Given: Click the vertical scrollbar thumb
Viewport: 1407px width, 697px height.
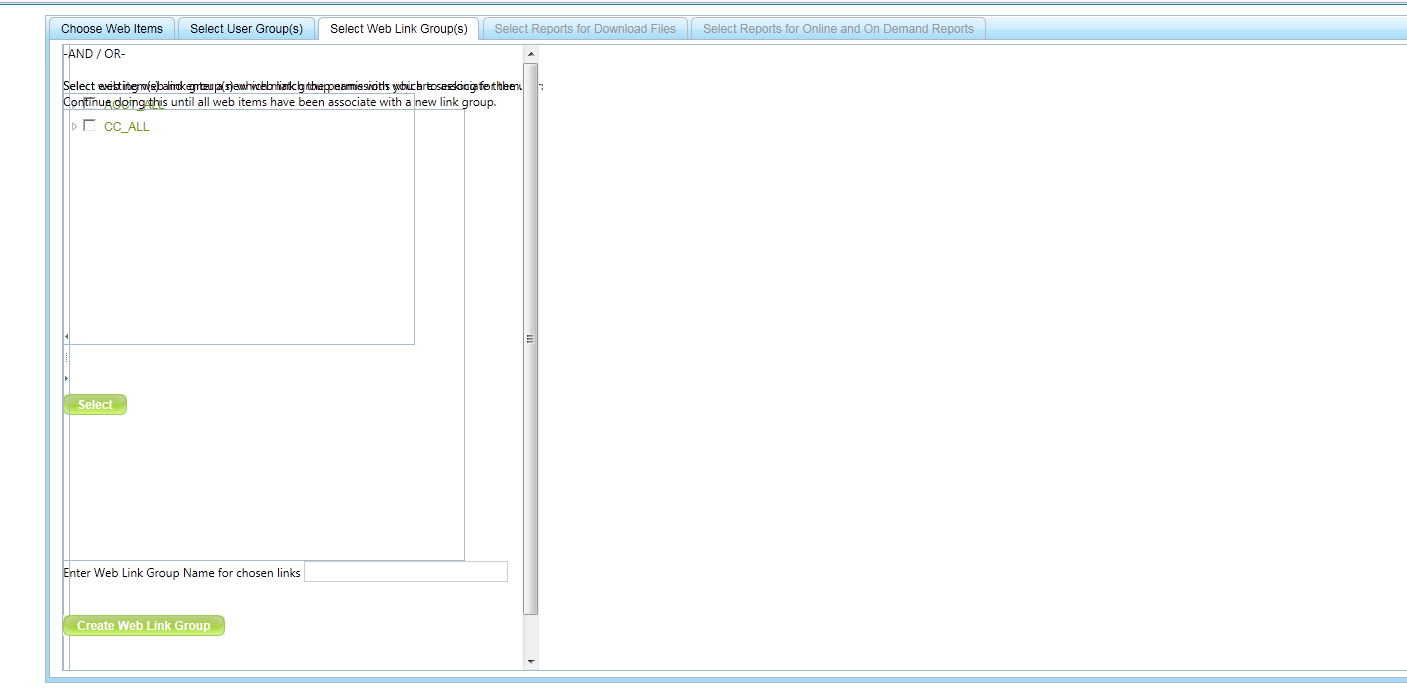Looking at the screenshot, I should tap(531, 339).
